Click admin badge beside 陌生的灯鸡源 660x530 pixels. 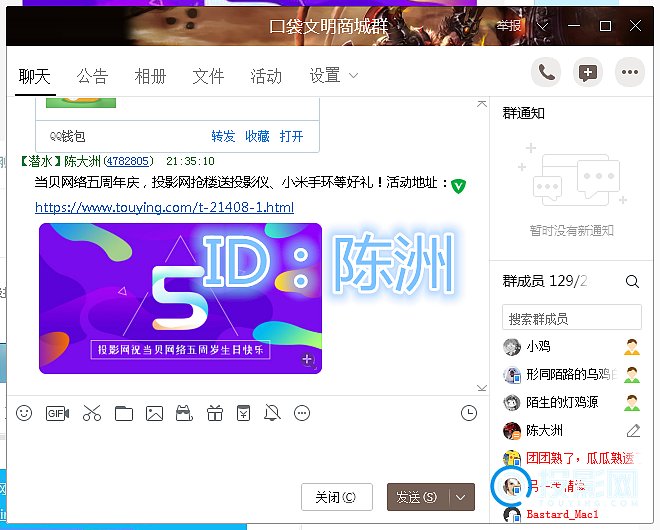click(632, 402)
